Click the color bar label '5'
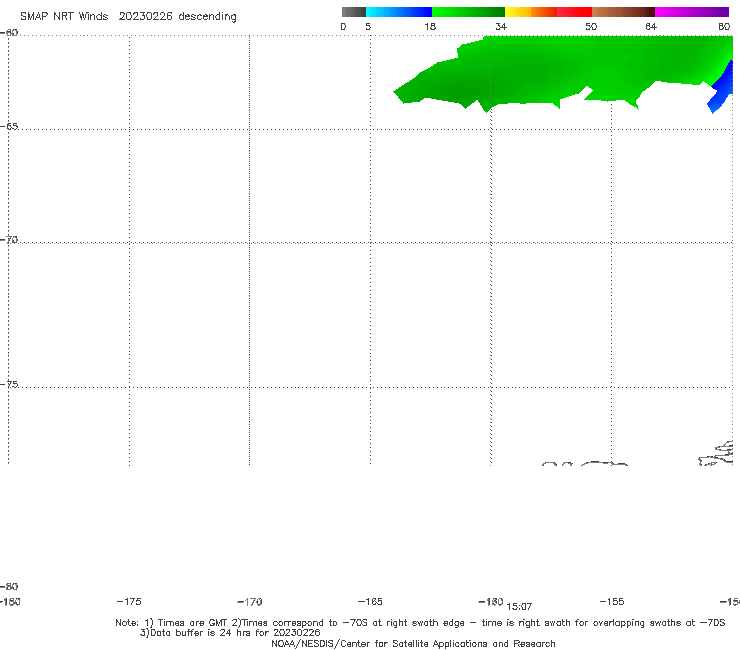 368,26
